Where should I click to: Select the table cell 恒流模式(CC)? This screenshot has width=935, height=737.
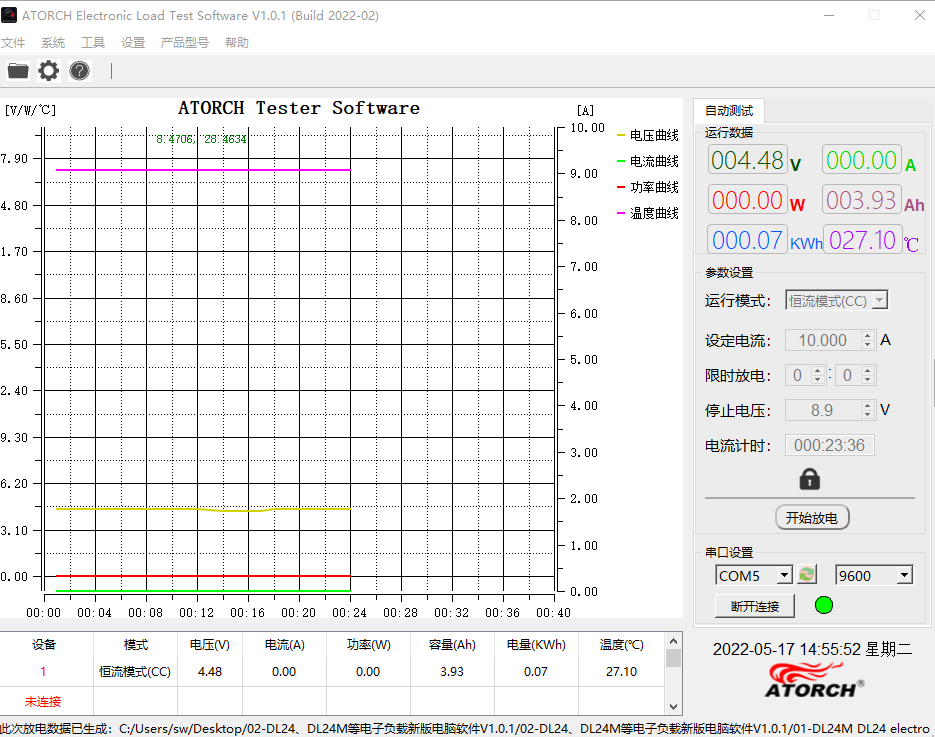135,671
